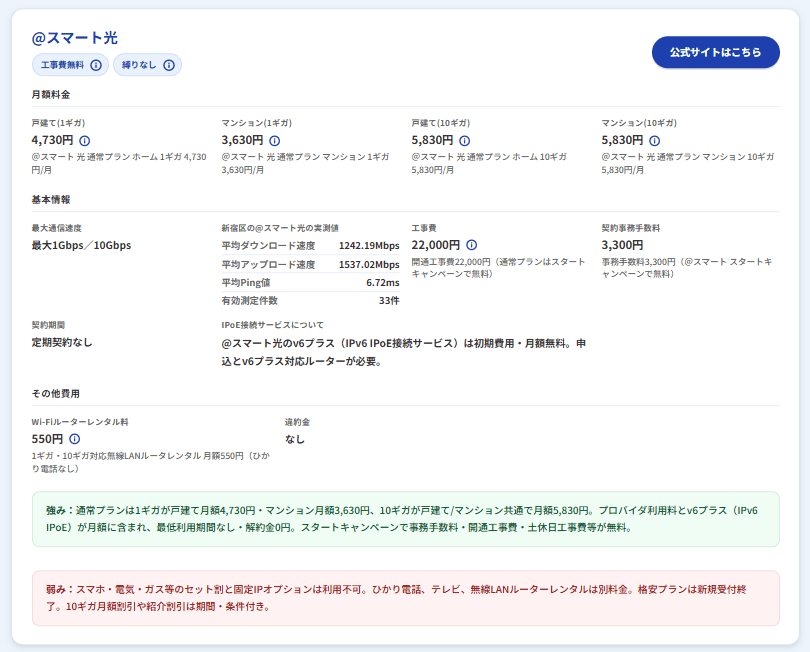The height and width of the screenshot is (652, 810).
Task: Click ホーム 10ギガ plan description
Action: point(489,163)
